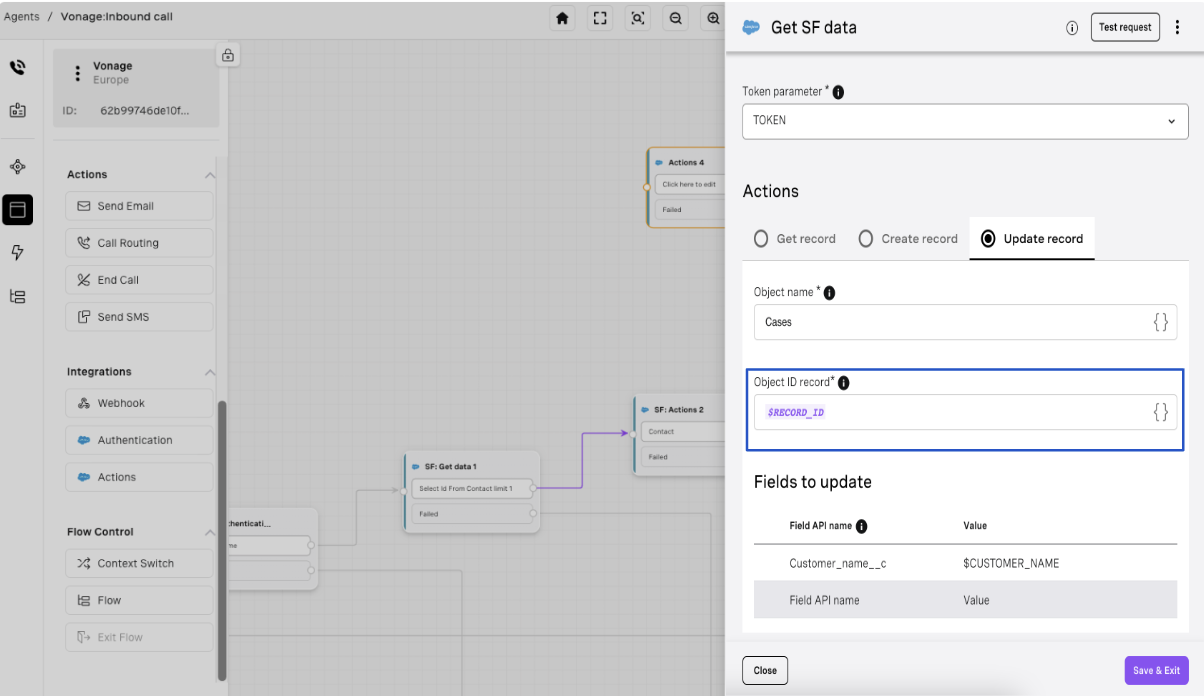Click the home icon in canvas toolbar

(x=563, y=18)
